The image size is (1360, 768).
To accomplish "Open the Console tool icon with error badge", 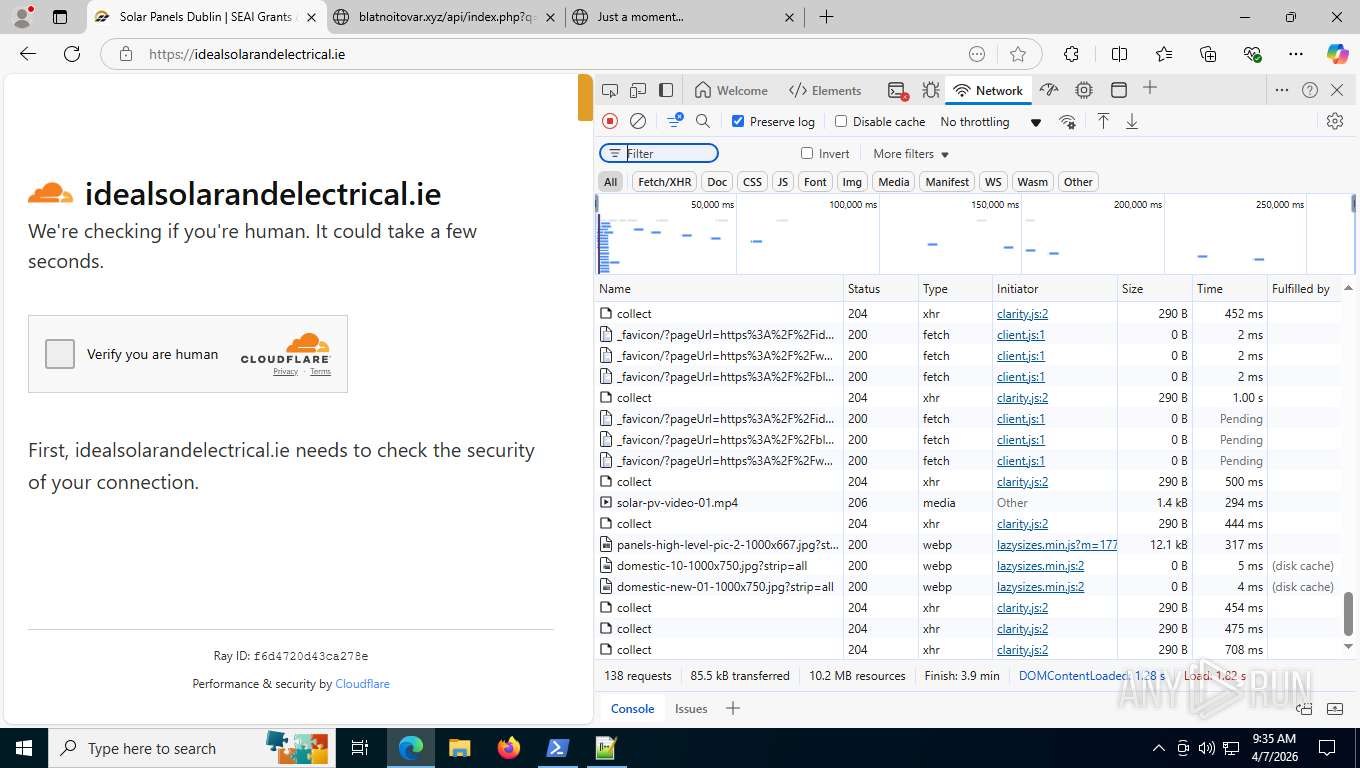I will click(x=897, y=90).
